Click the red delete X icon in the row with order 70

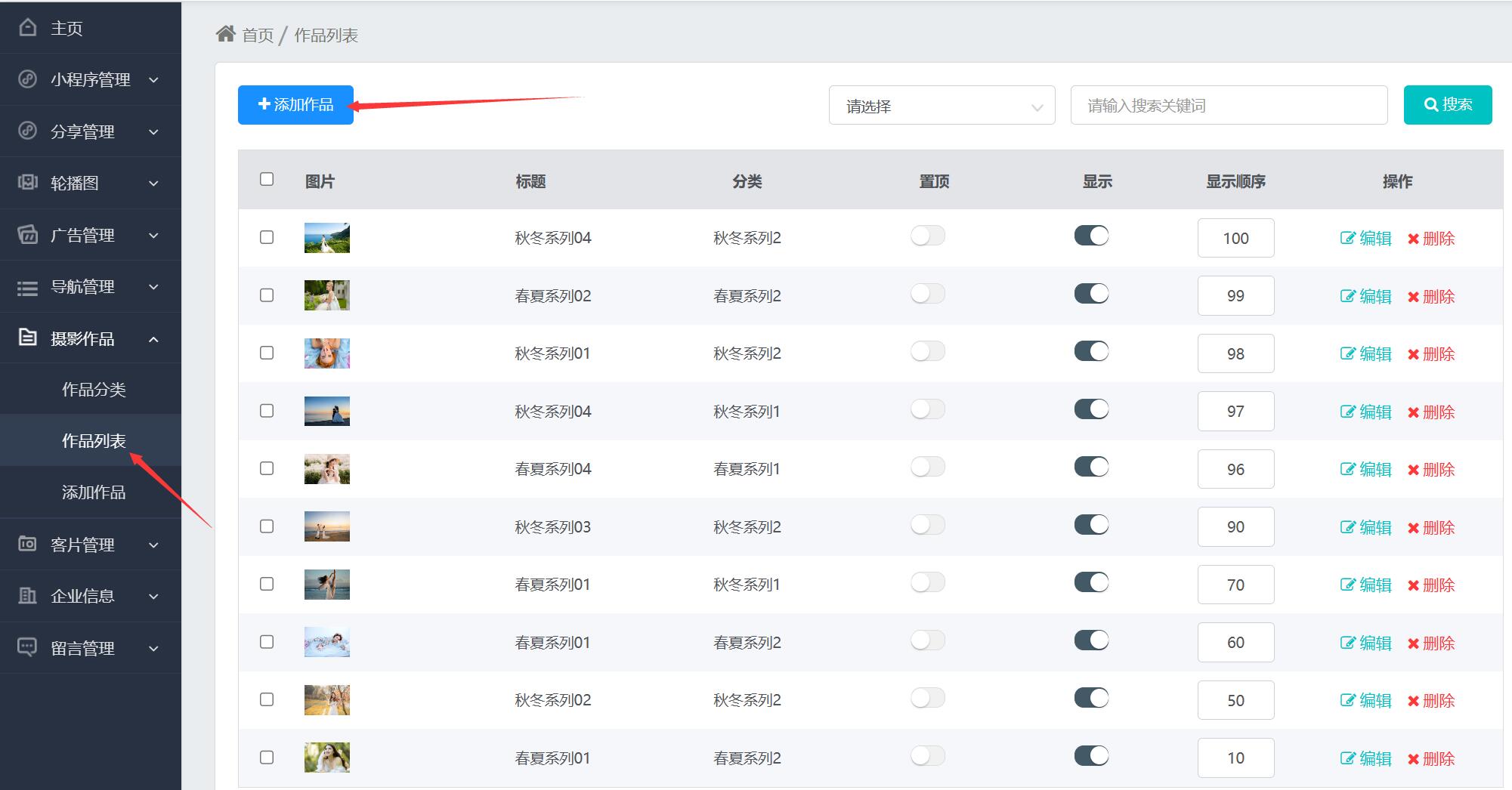tap(1413, 585)
